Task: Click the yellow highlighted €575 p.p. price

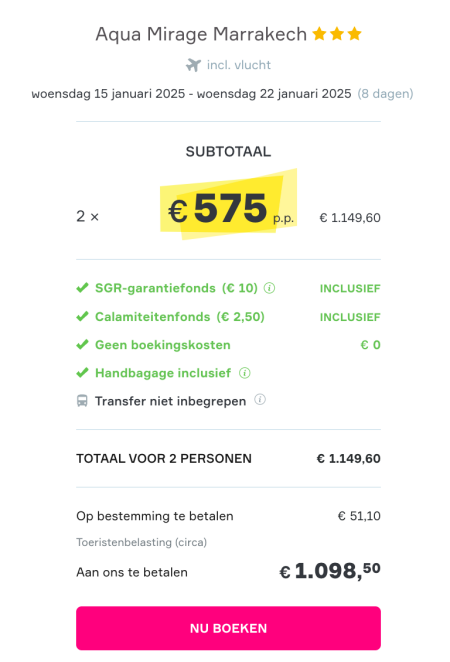Action: (x=228, y=206)
